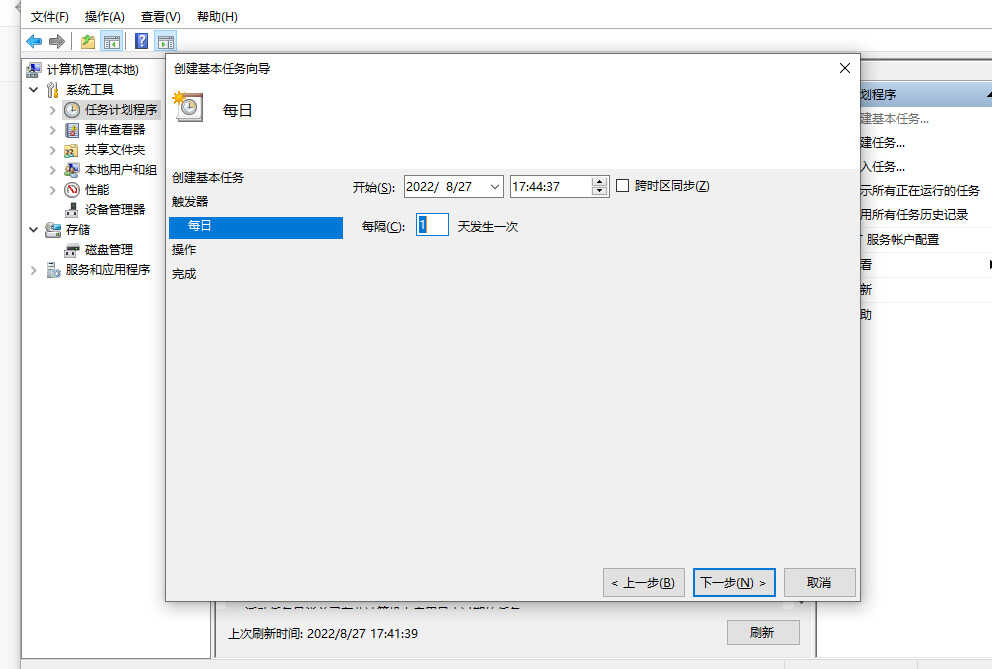Select the 完成 wizard step
Viewport: 992px width, 669px height.
[x=184, y=274]
